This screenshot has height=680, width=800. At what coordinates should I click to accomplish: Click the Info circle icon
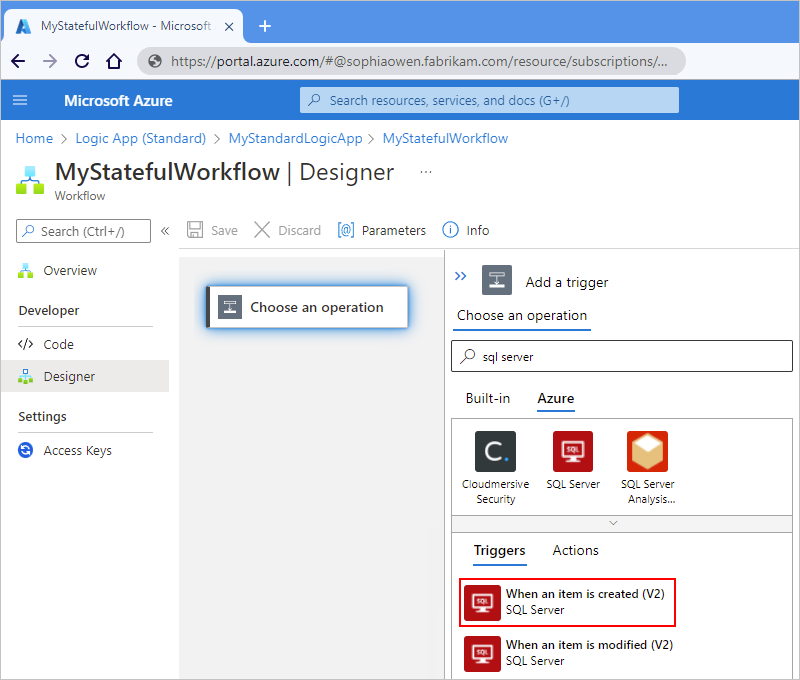click(x=450, y=230)
